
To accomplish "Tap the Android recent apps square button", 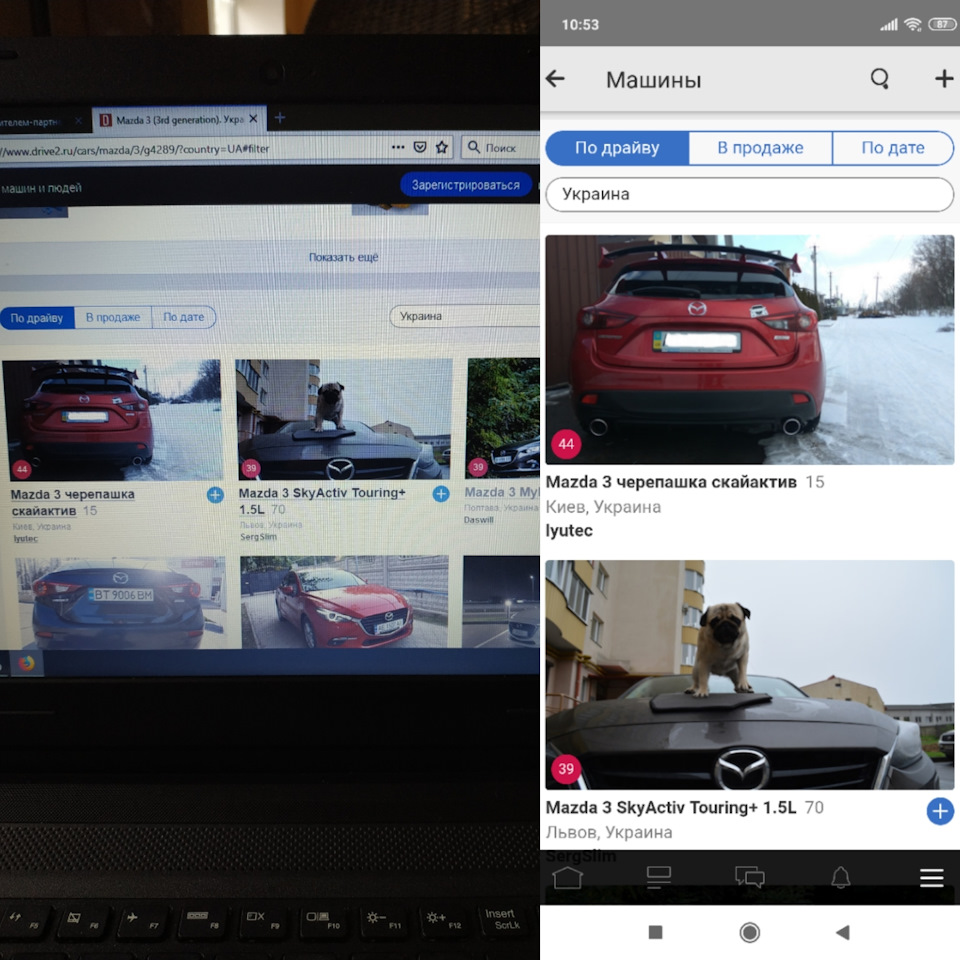I will click(655, 932).
